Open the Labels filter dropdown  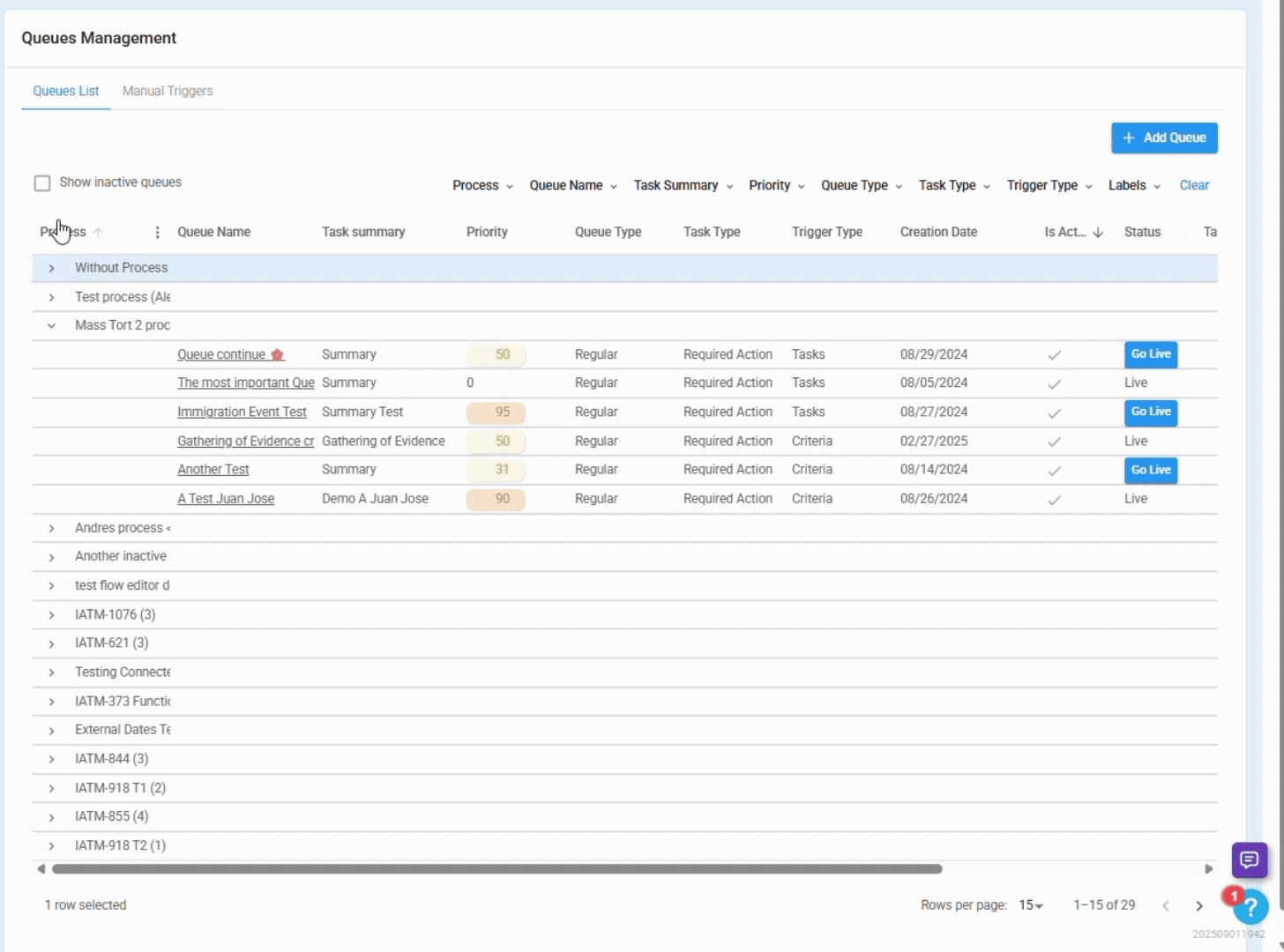[1133, 186]
